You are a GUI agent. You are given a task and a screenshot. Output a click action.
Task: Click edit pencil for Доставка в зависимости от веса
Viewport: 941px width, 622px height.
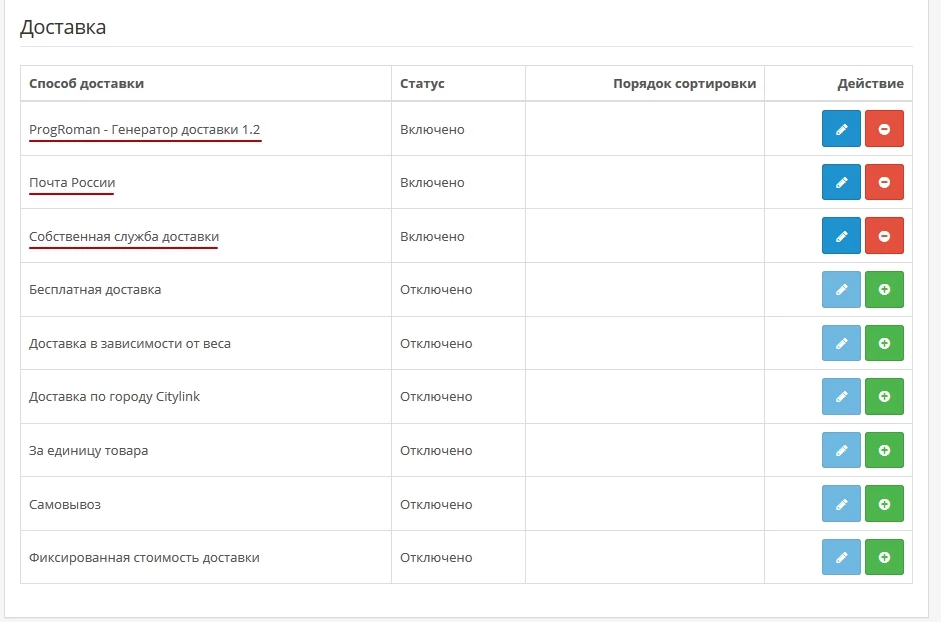tap(841, 343)
